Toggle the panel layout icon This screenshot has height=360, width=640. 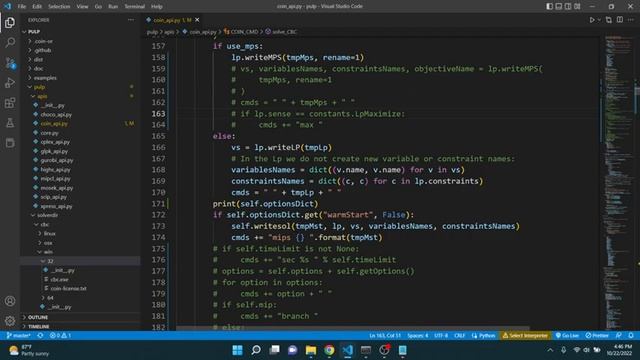[559, 6]
